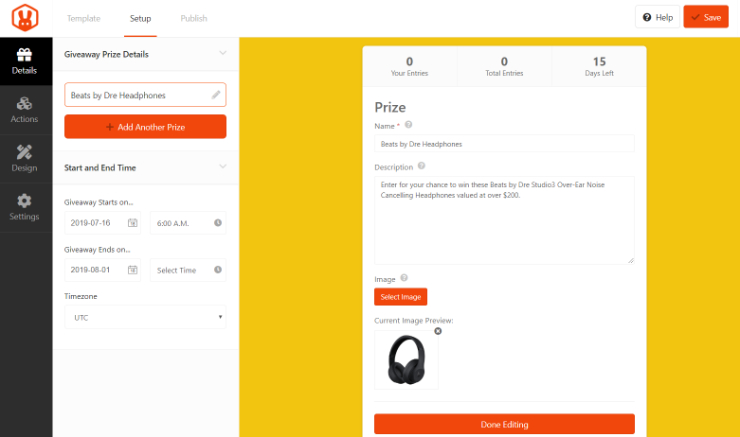The height and width of the screenshot is (437, 740).
Task: Click the Prize heading
Action: [x=390, y=107]
